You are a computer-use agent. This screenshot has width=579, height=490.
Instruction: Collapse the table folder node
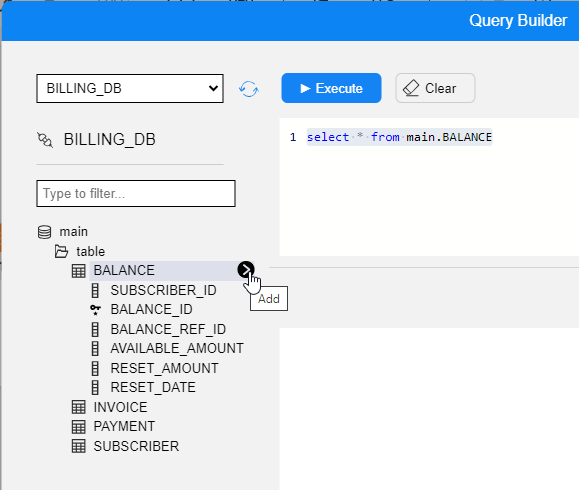[x=90, y=251]
